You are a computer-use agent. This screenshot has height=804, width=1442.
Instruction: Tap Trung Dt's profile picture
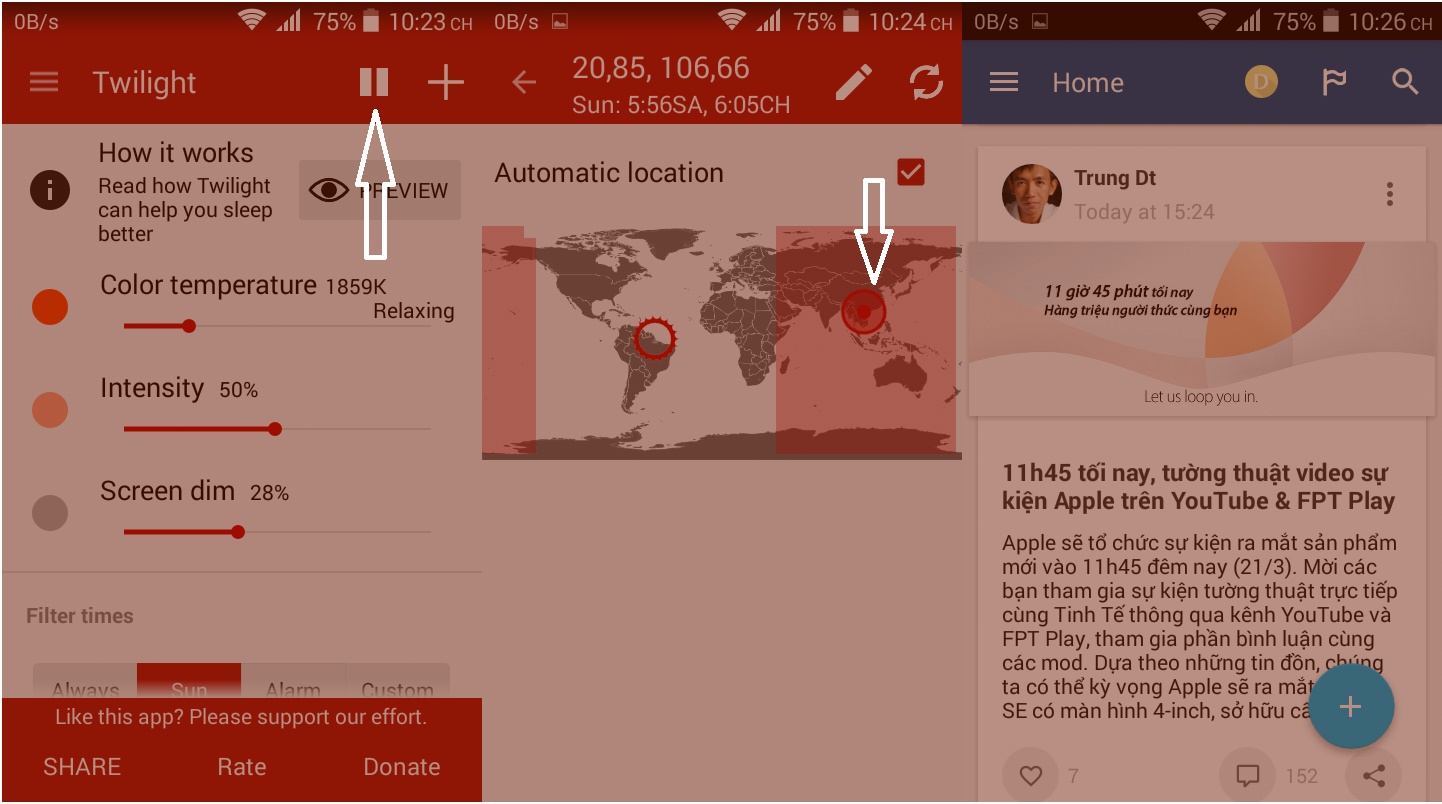coord(1032,194)
